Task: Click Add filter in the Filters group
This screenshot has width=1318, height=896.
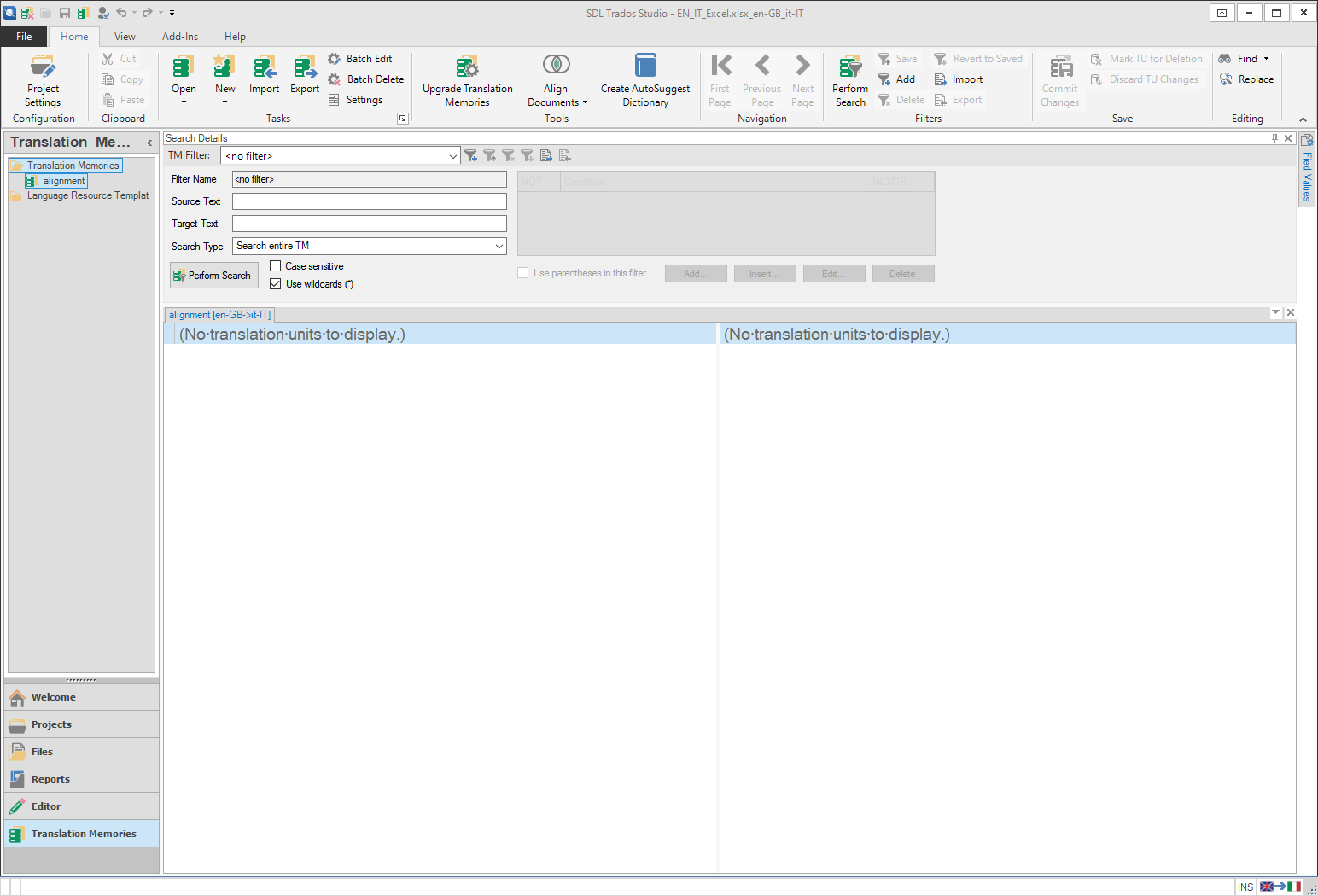Action: pos(896,79)
